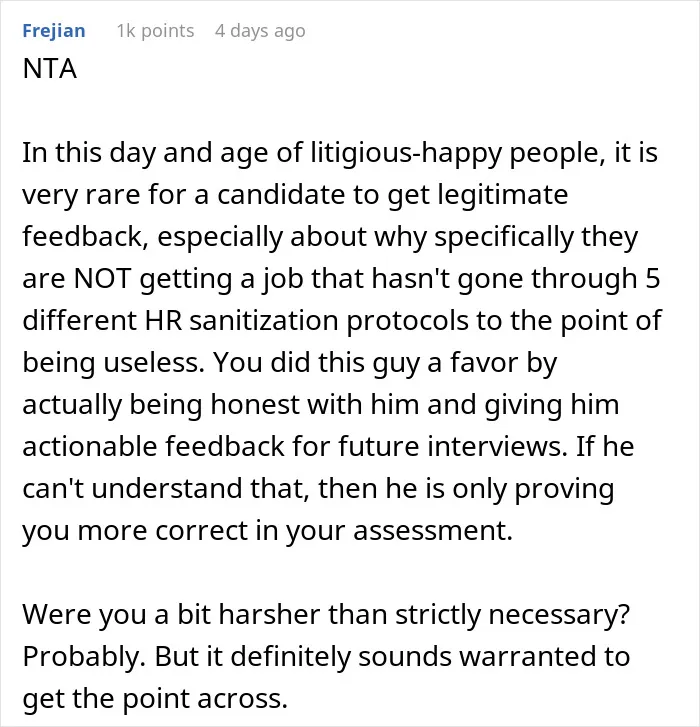
Task: Click the 1k points score label
Action: (x=155, y=31)
